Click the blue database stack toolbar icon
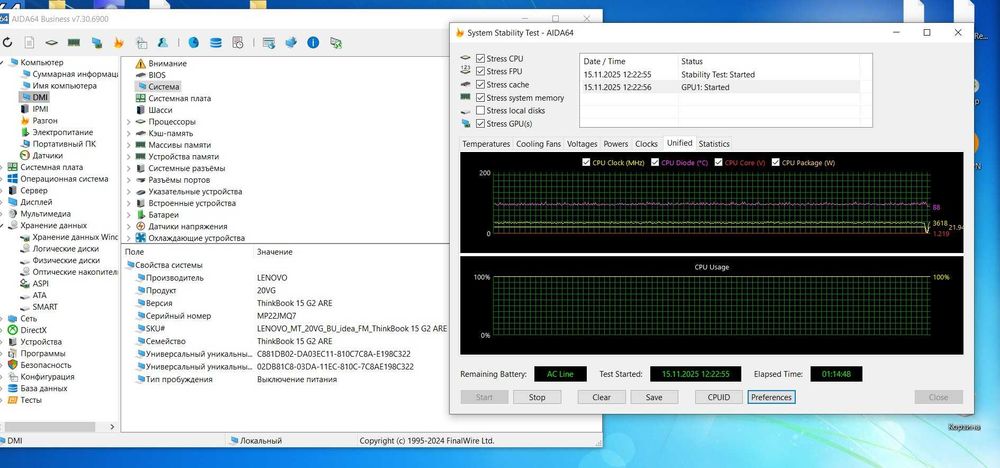 pos(216,43)
